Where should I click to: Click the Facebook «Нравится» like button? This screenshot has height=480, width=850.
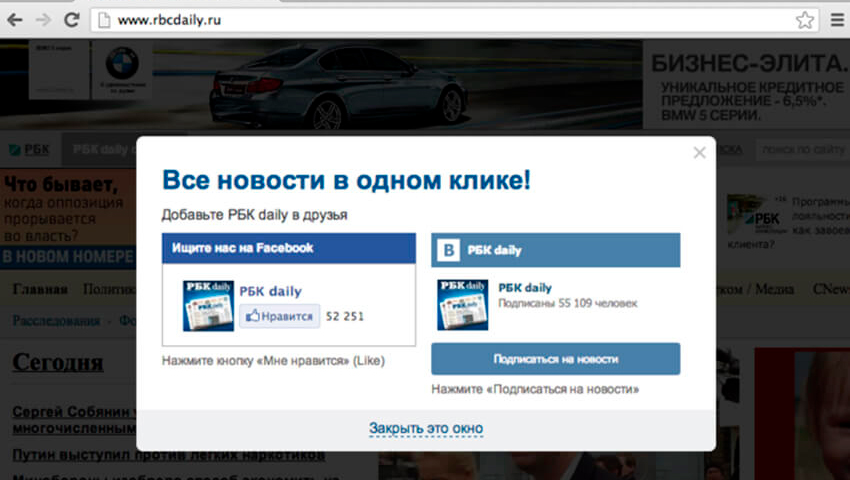point(279,316)
